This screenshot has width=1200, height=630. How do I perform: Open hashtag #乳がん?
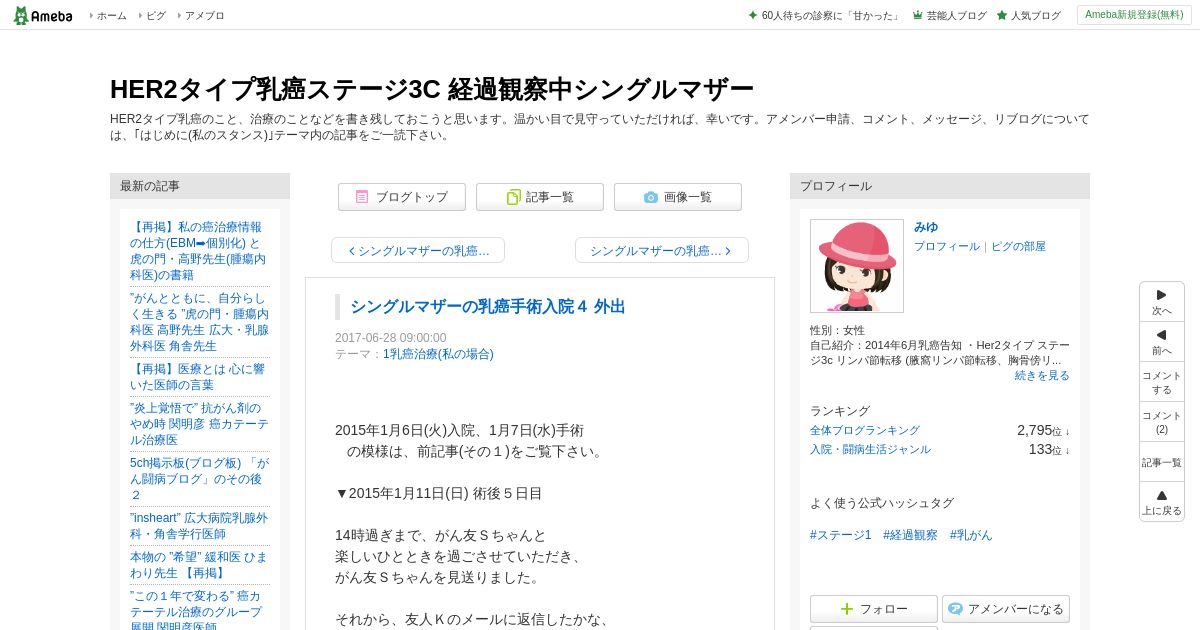971,535
